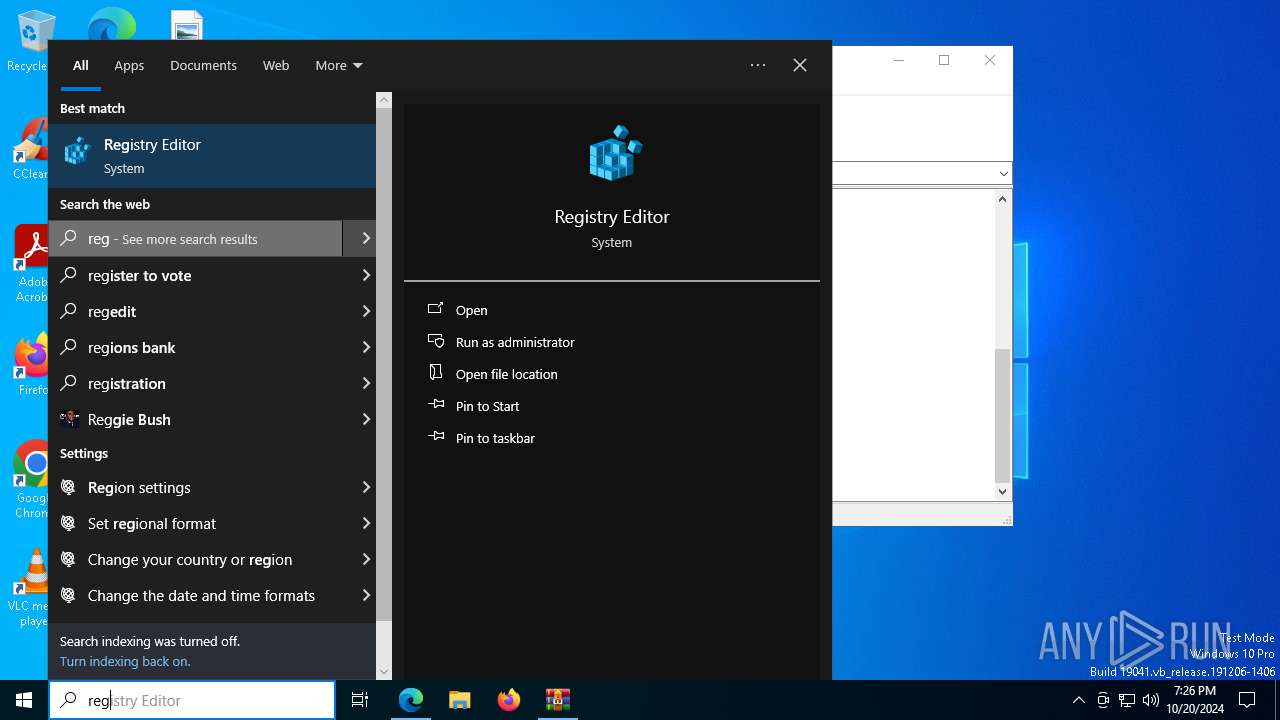Screen dimensions: 1280x720
Task: Click Open in the Registry Editor actions
Action: [472, 310]
